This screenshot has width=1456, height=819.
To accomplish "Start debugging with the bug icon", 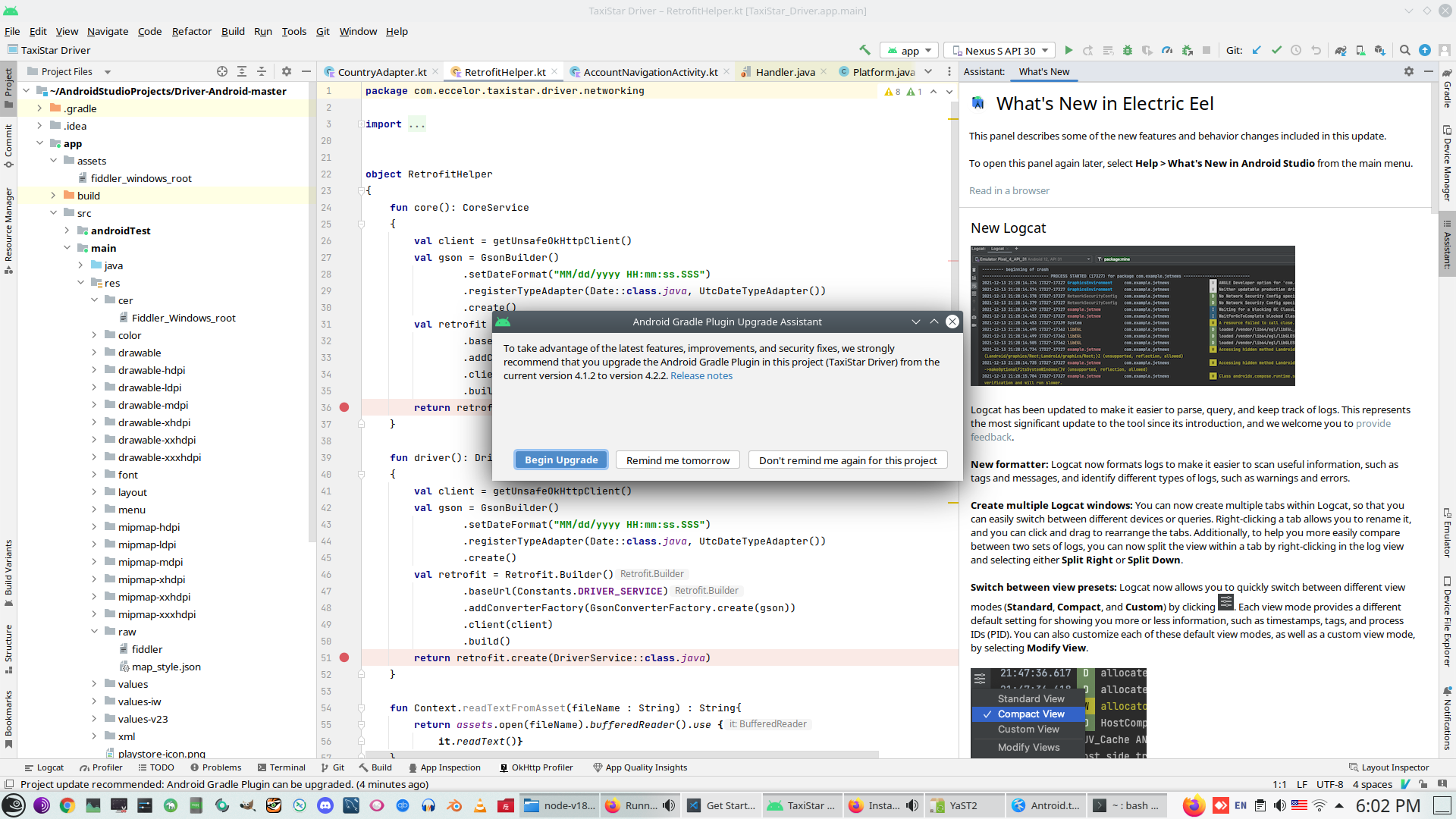I will (x=1128, y=50).
